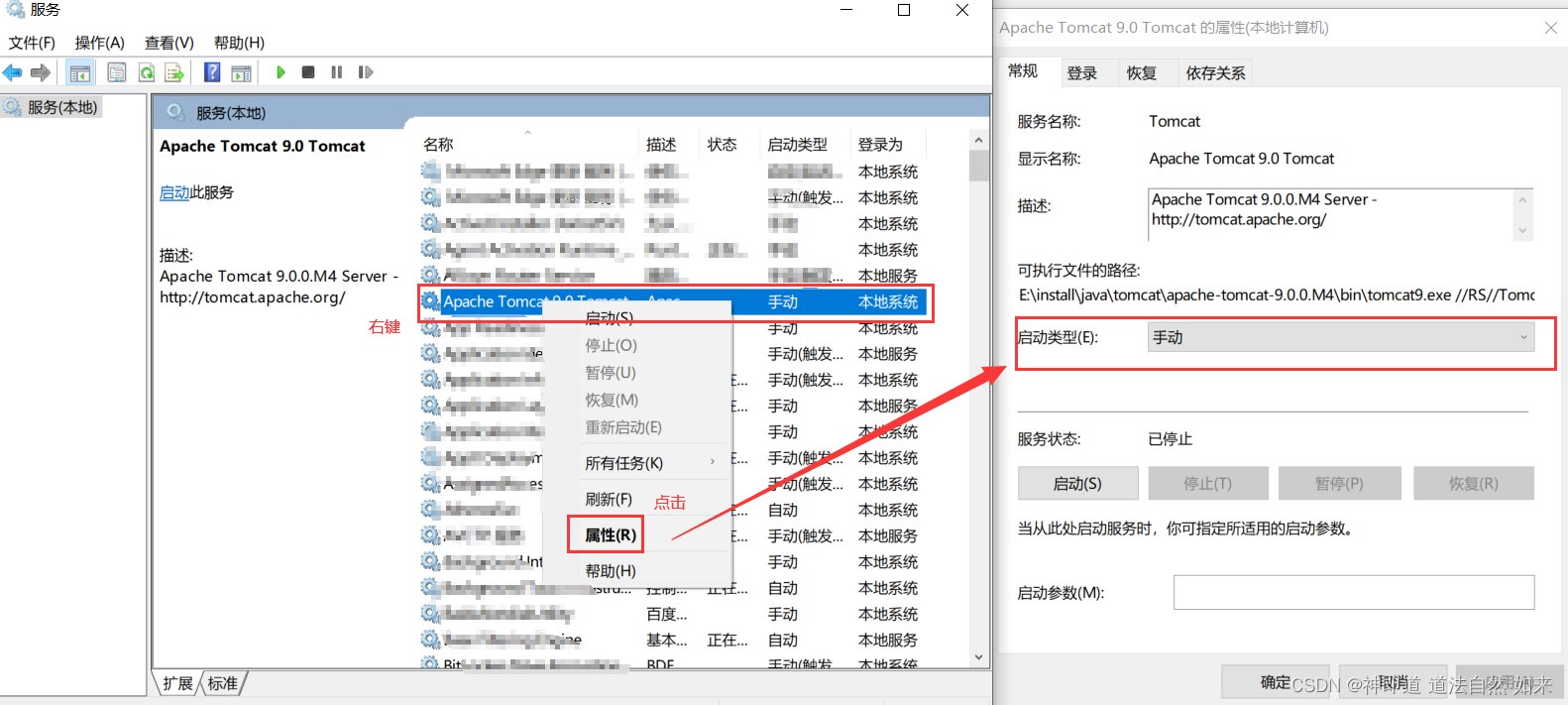The width and height of the screenshot is (1568, 705).
Task: Open the 启动类型(E) dropdown
Action: (x=1341, y=337)
